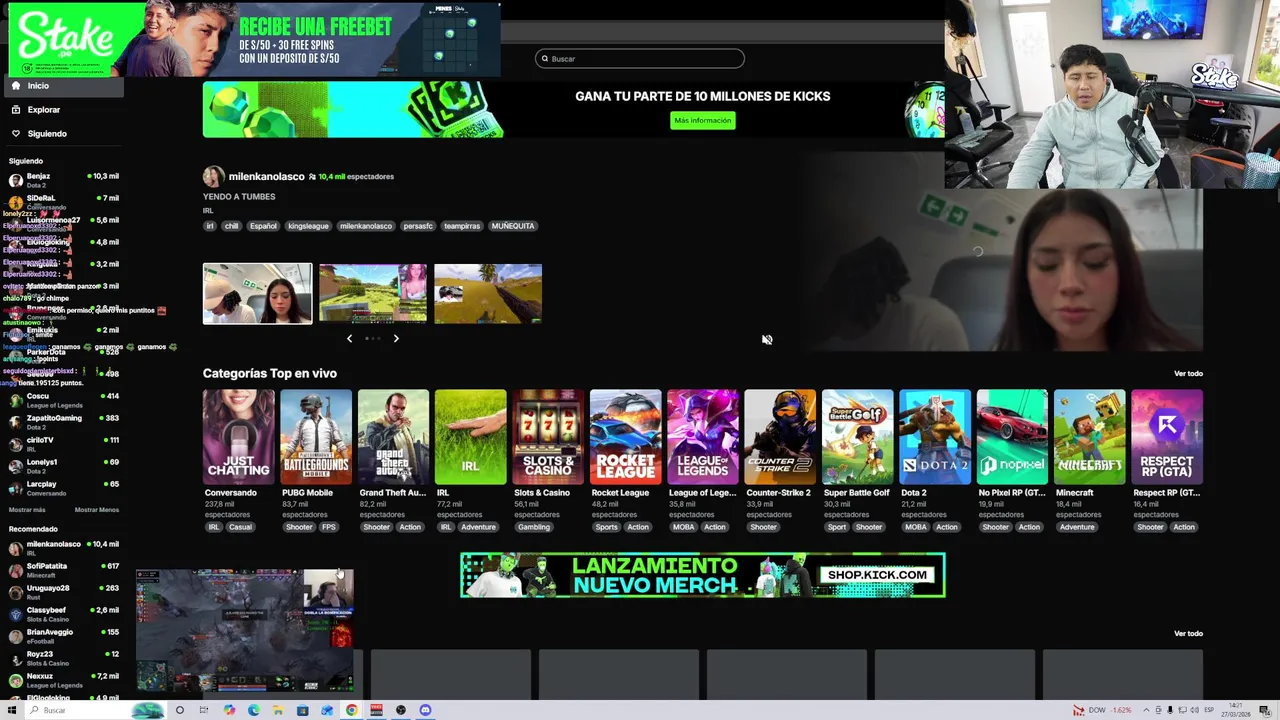Click the chill tag

coord(231,226)
